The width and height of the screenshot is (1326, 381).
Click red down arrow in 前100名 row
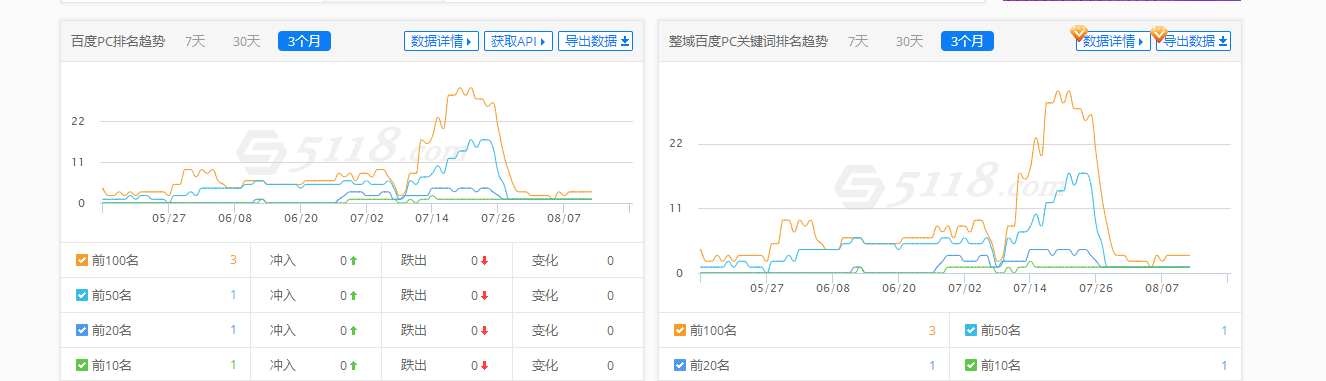[x=484, y=261]
